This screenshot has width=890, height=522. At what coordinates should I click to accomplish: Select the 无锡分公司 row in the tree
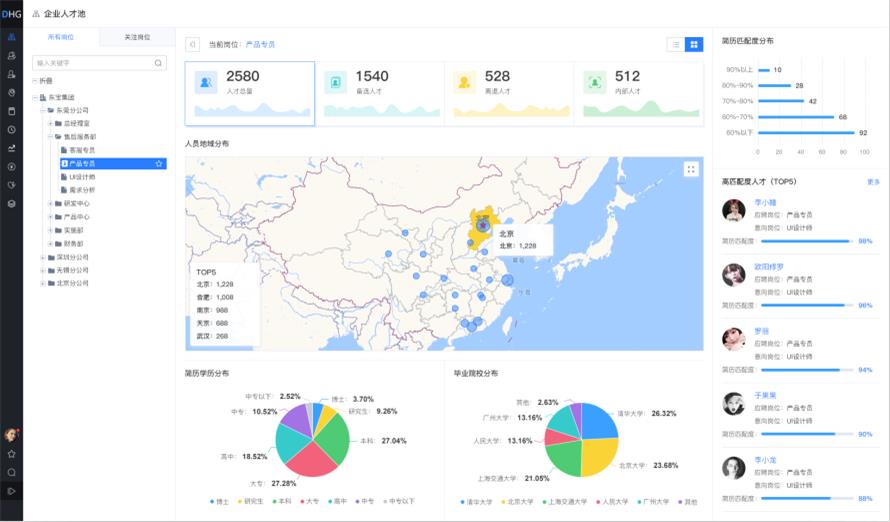coord(72,271)
